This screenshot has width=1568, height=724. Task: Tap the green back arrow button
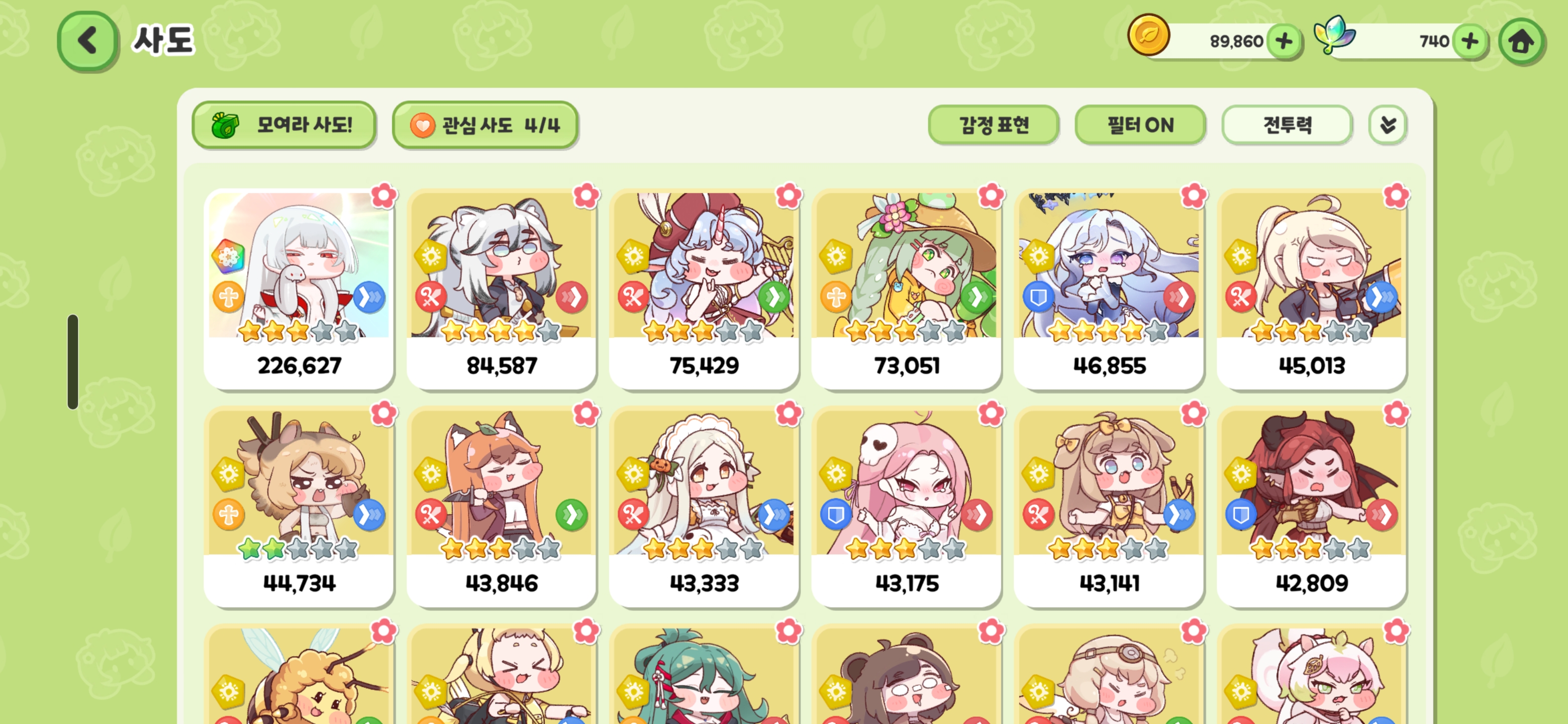87,41
